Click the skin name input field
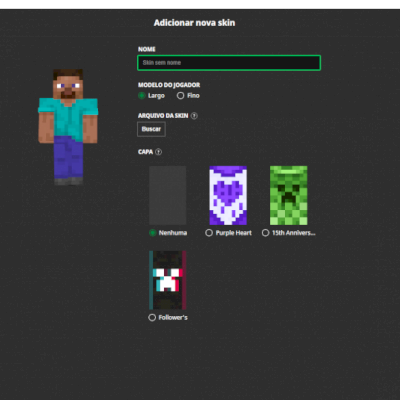 click(x=229, y=63)
